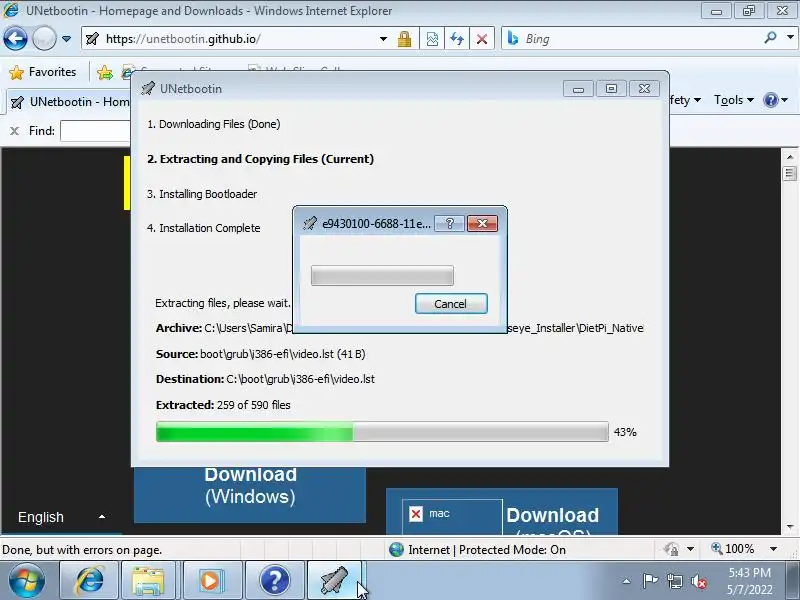
Task: Click the UNetbootin taskbar icon
Action: [335, 581]
